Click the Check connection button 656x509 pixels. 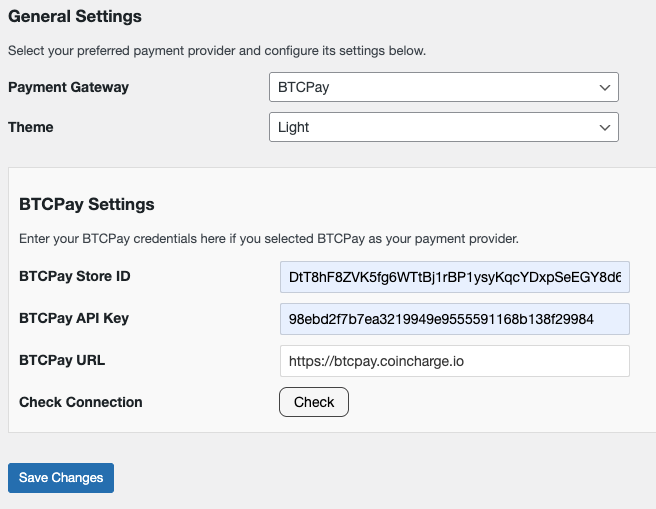(x=314, y=402)
